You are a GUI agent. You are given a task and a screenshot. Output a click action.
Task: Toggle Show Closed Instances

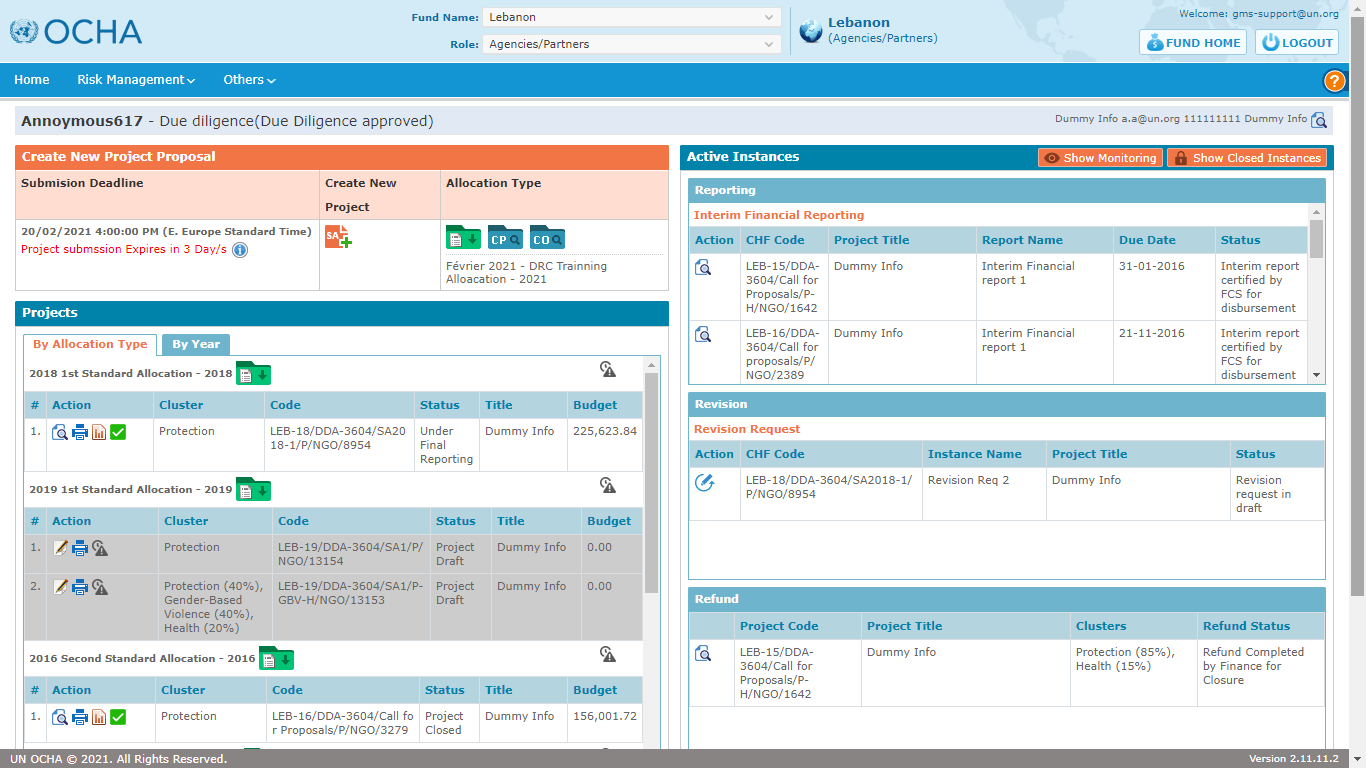(1247, 158)
